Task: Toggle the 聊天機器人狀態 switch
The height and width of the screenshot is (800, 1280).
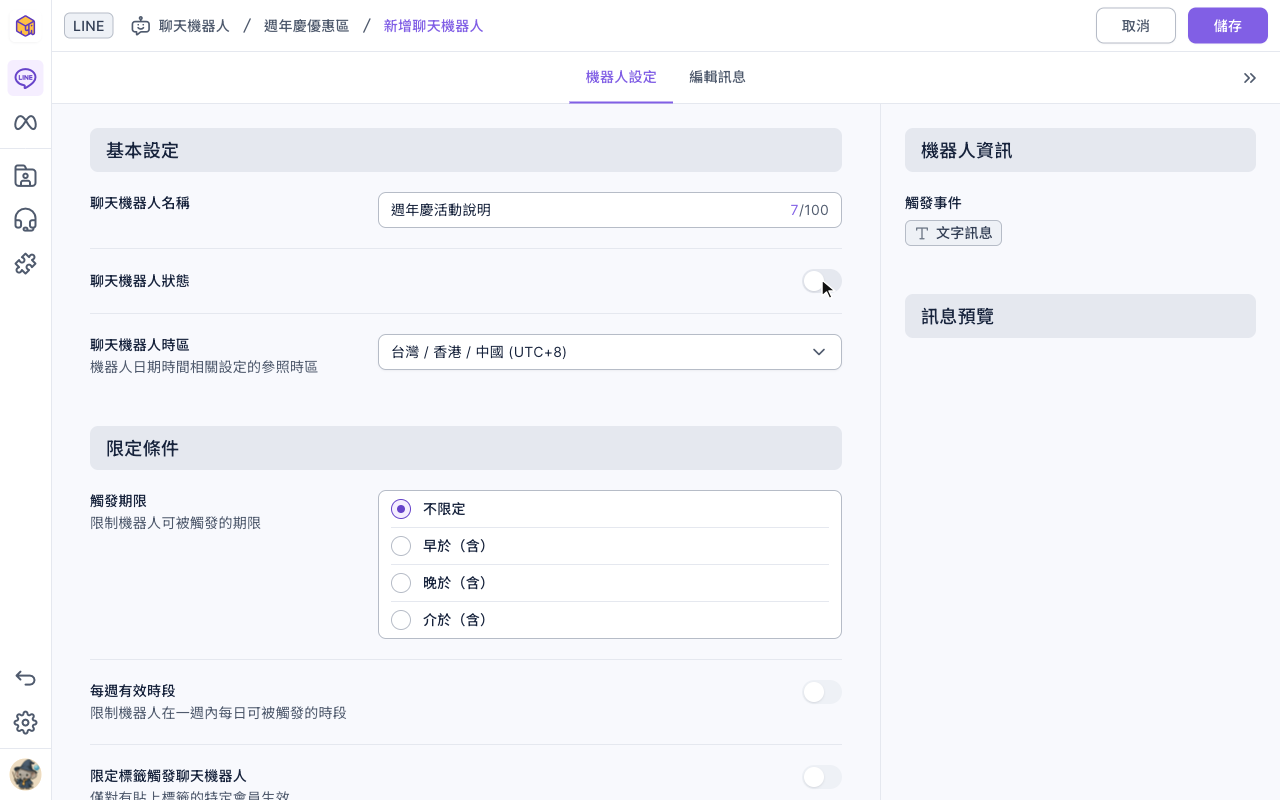Action: [822, 281]
